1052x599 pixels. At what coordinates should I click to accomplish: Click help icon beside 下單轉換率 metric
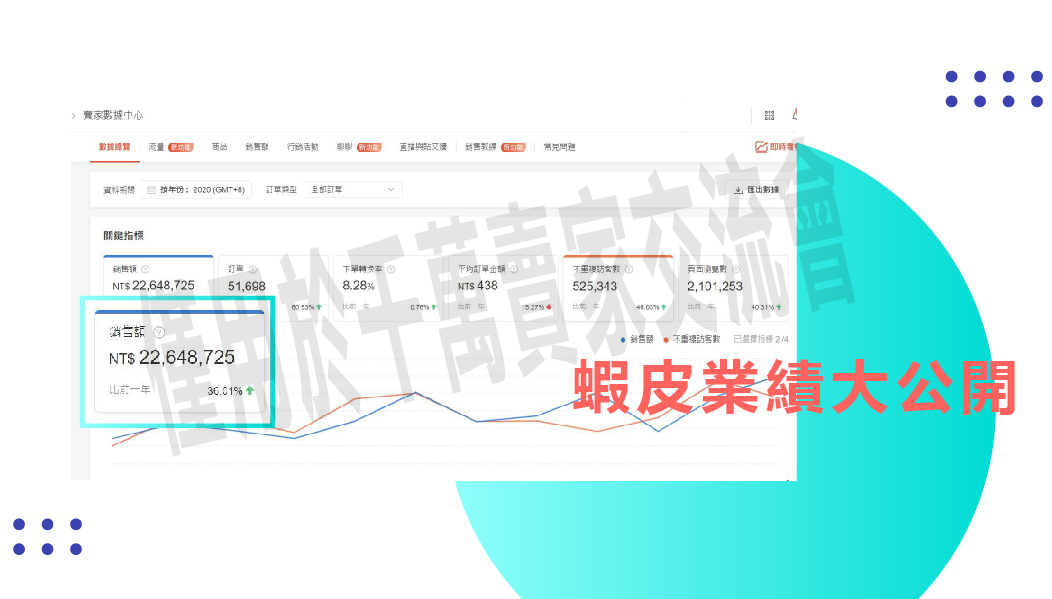[x=391, y=269]
